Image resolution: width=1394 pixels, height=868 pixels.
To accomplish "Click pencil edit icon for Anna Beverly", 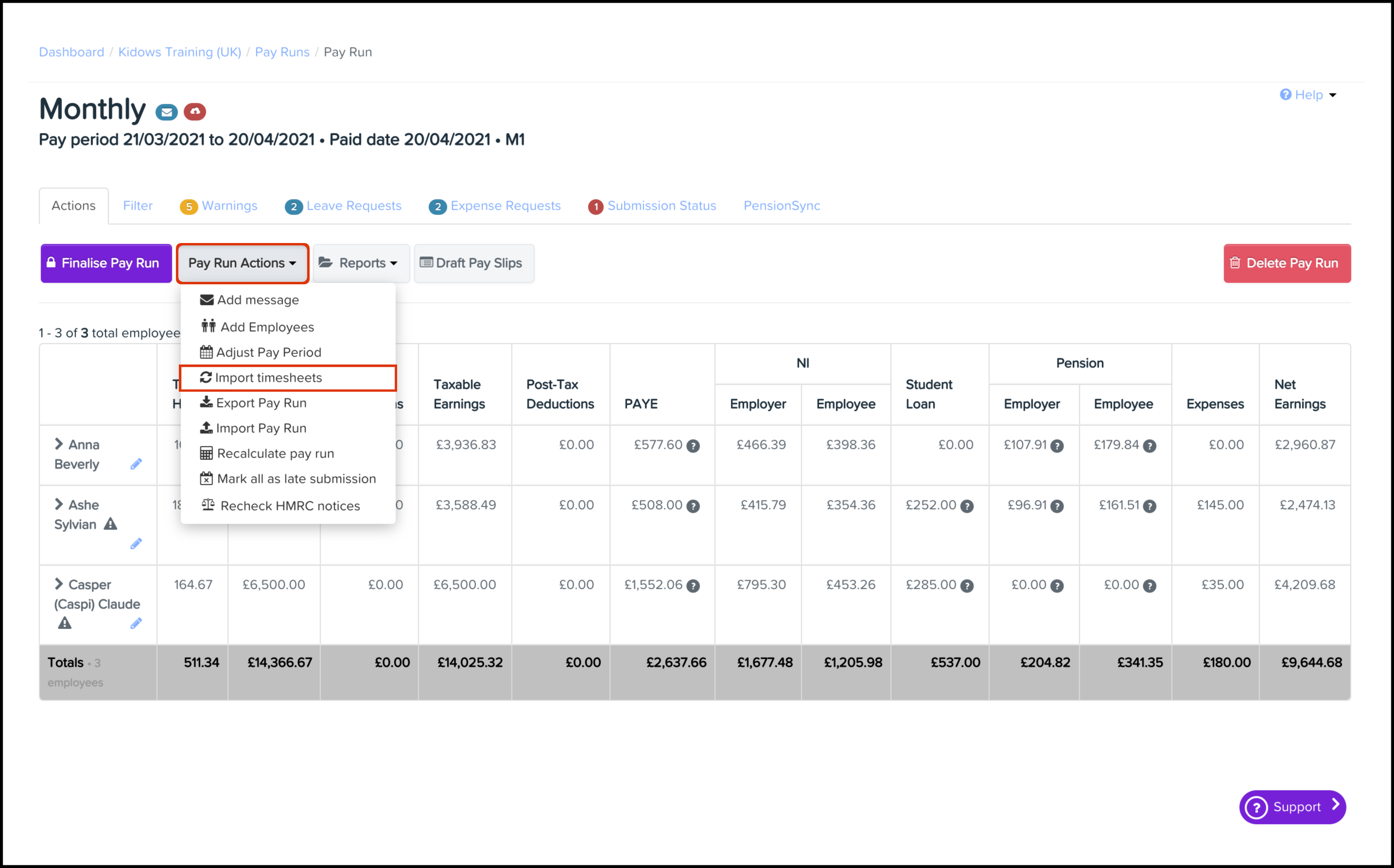I will [x=136, y=464].
